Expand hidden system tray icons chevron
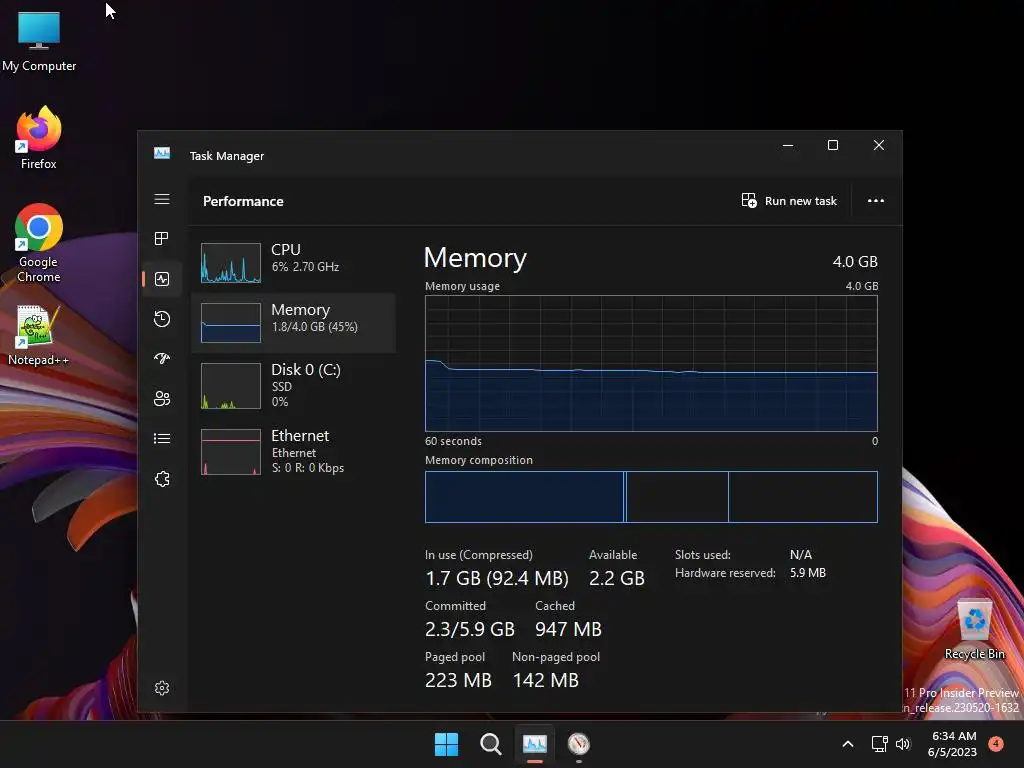The image size is (1024, 768). [x=848, y=744]
